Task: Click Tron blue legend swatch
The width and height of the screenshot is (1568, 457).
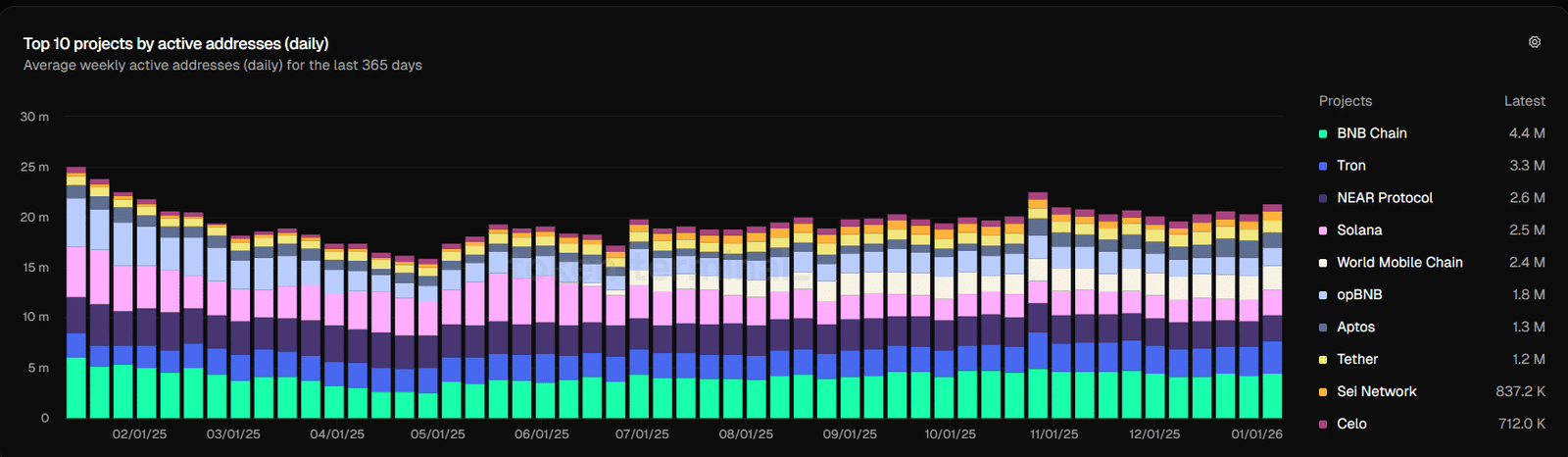Action: coord(1323,166)
